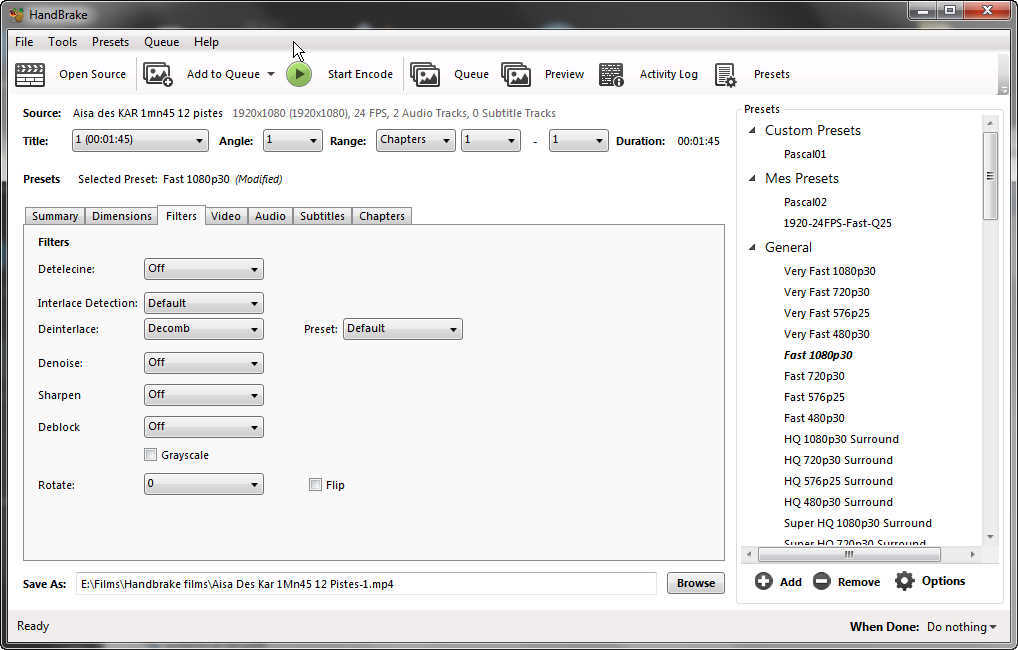Select the 1920-24FPS-Fast-Q25 preset

click(838, 223)
